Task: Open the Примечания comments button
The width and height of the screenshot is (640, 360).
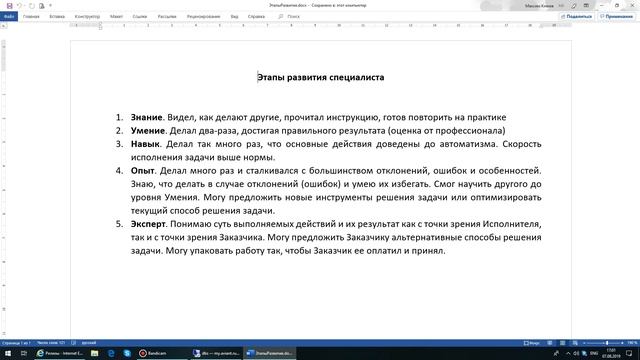Action: pos(617,16)
